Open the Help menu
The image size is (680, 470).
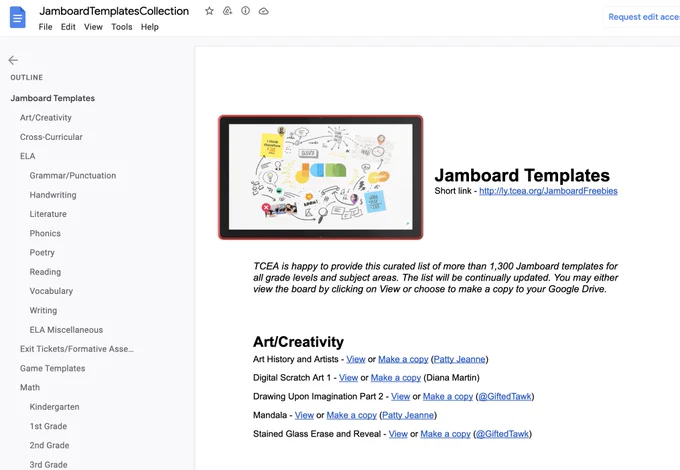click(150, 27)
